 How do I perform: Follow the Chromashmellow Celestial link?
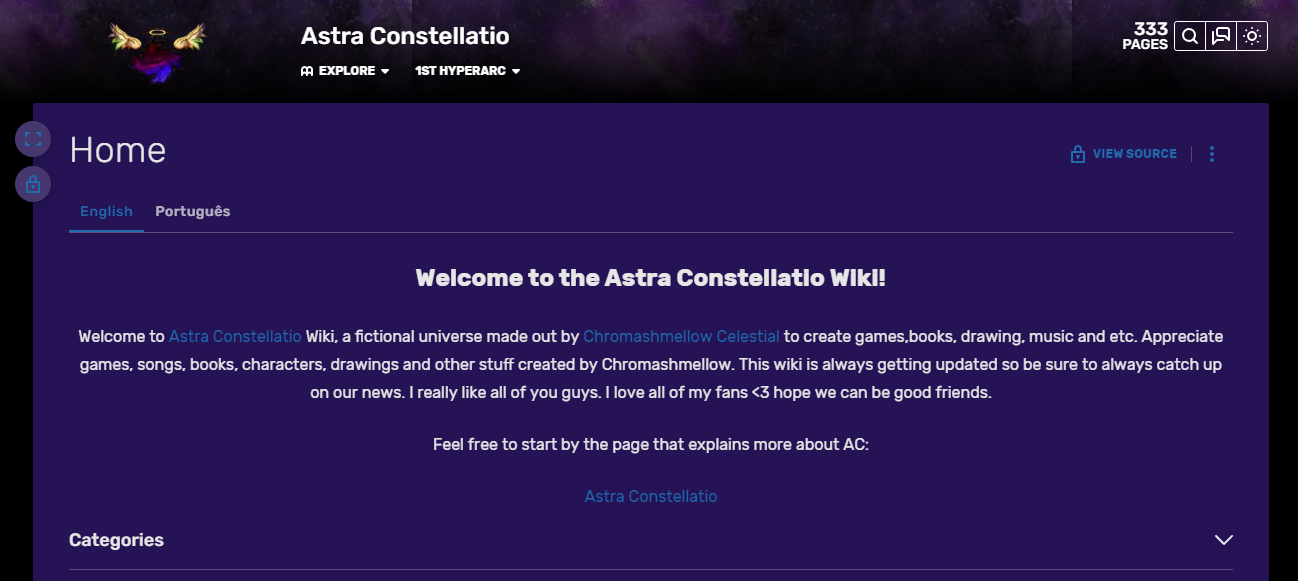click(681, 336)
